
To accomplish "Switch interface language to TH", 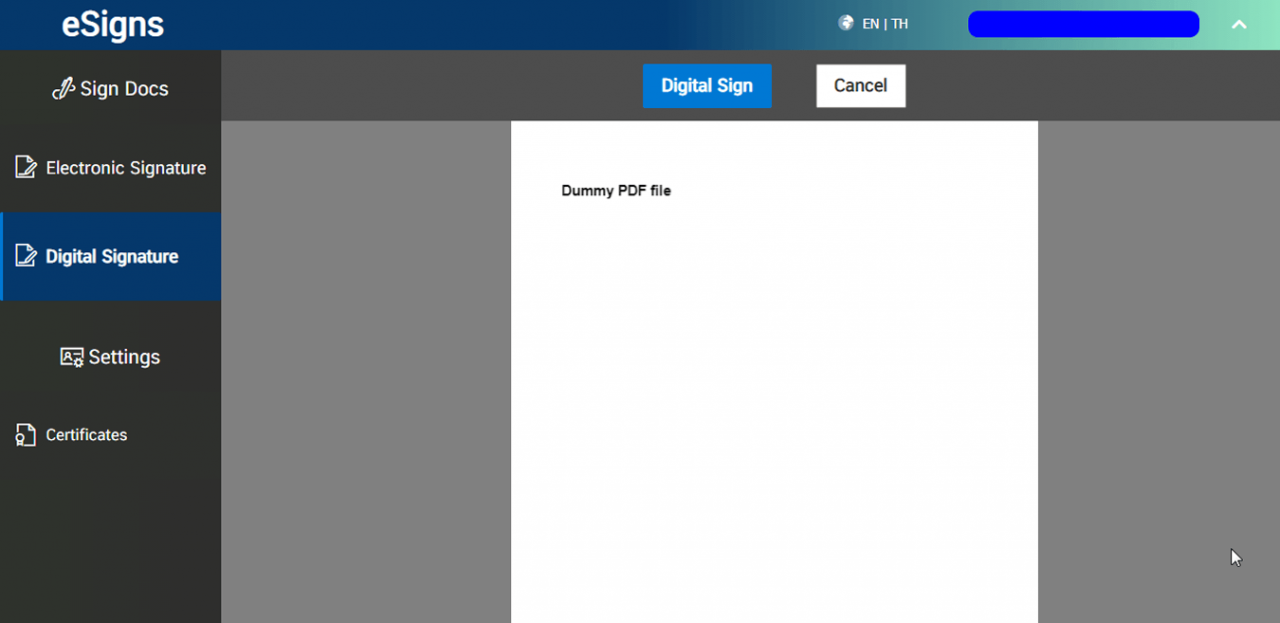I will coord(899,23).
